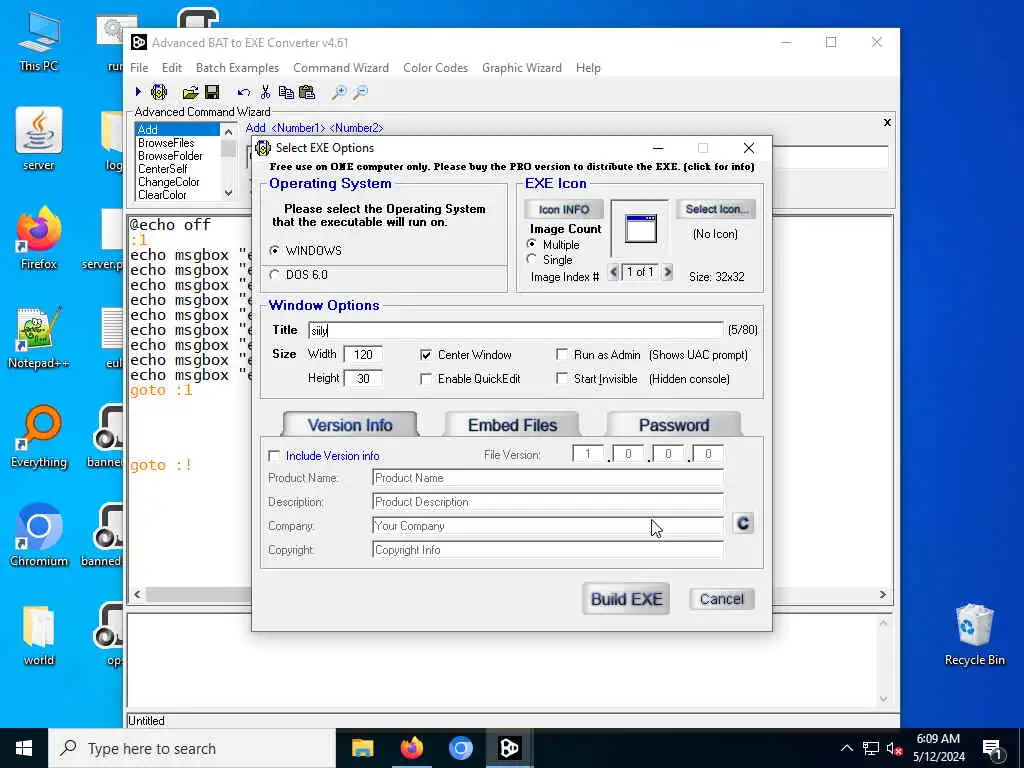The image size is (1024, 768).
Task: Show hidden tray icons chevron
Action: 846,748
